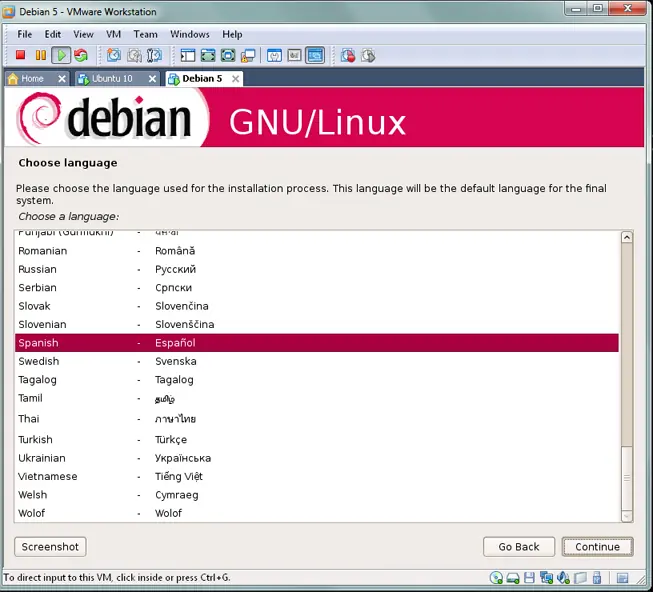The image size is (653, 592).
Task: Close the Ubuntu 10 tab
Action: (x=152, y=79)
